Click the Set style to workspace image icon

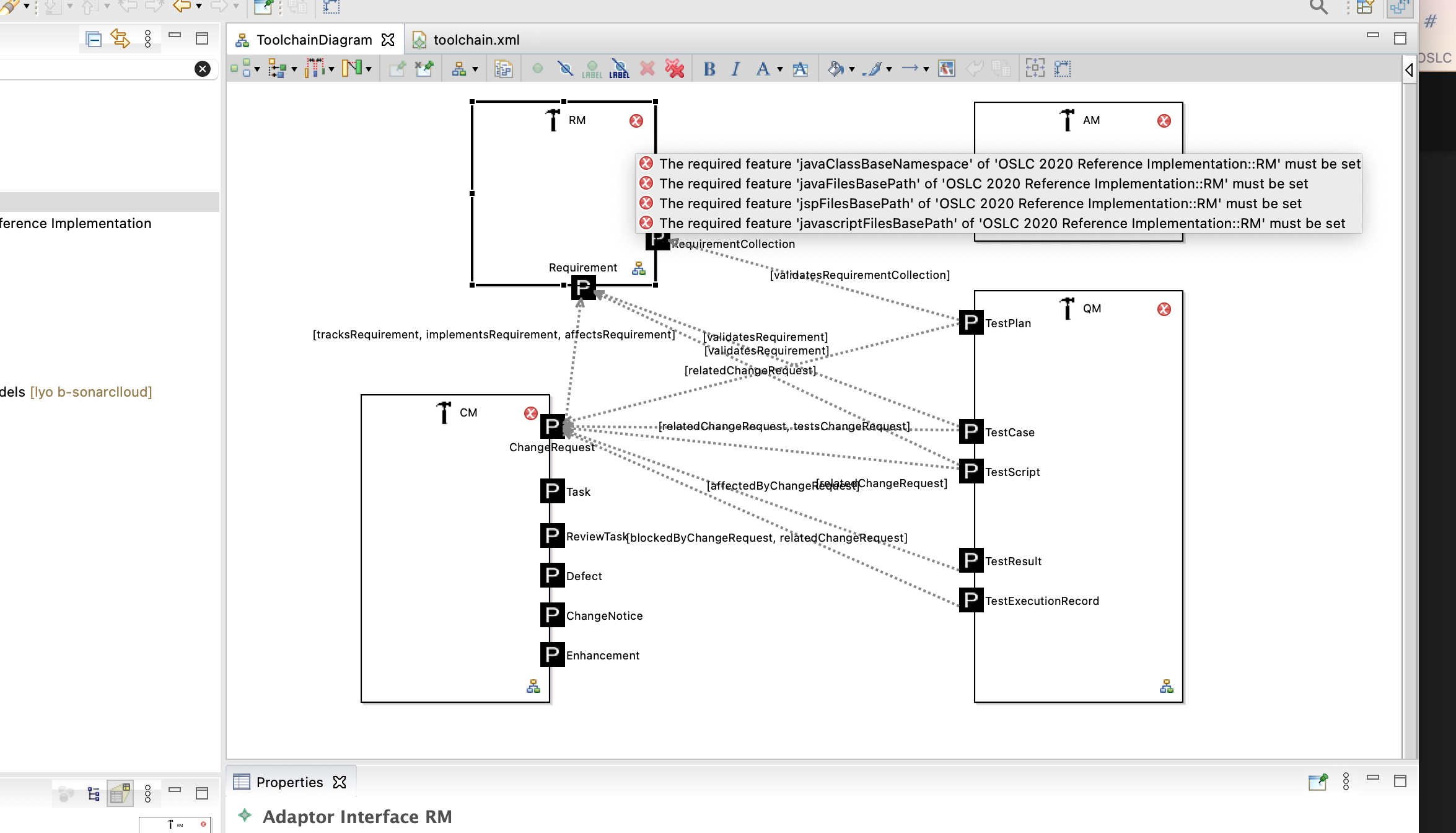coord(946,68)
